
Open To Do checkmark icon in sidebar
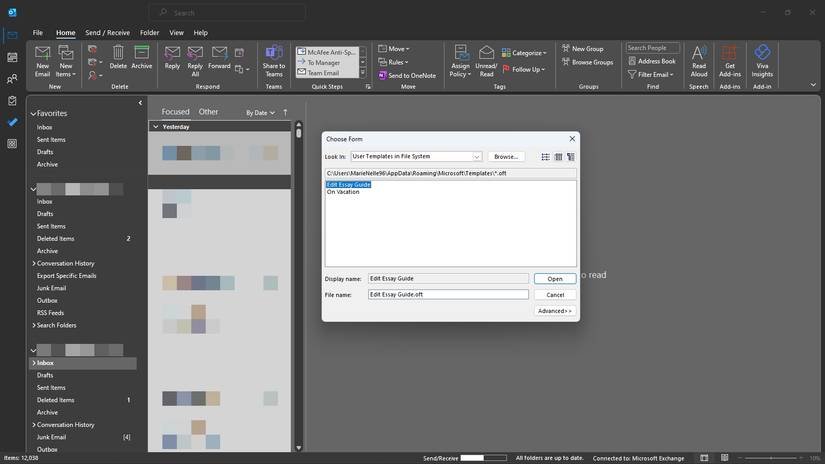coord(12,122)
